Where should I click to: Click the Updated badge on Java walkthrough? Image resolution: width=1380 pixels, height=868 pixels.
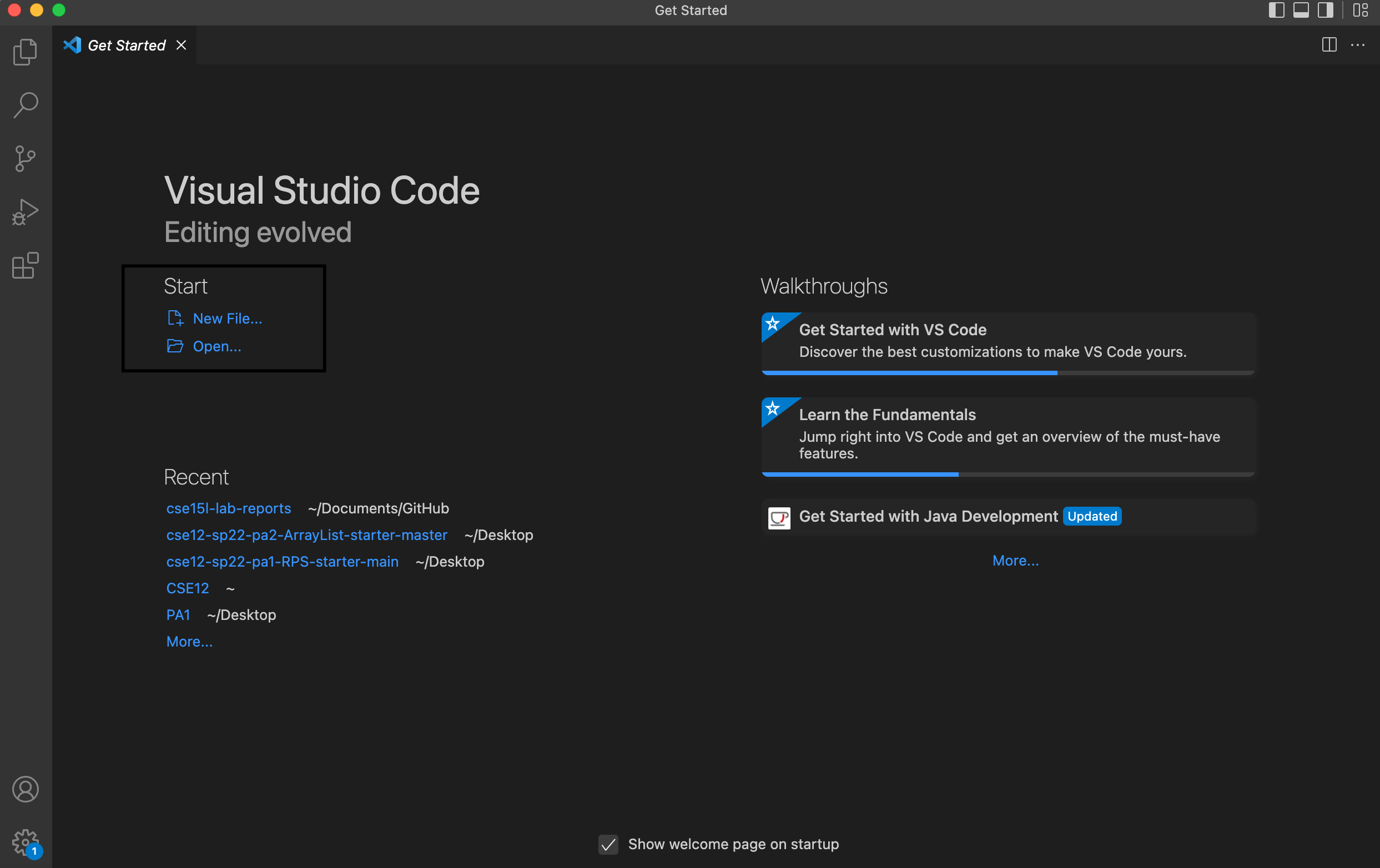pos(1092,516)
